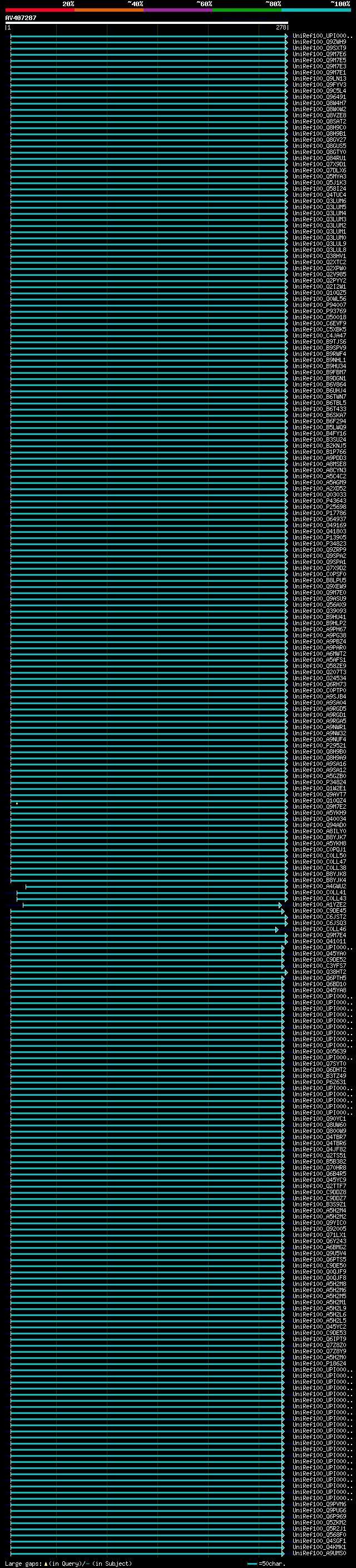This screenshot has width=356, height=1568.
Task: Click alignment end arrow of UniRef100_C0LL46
Action: click(x=277, y=929)
